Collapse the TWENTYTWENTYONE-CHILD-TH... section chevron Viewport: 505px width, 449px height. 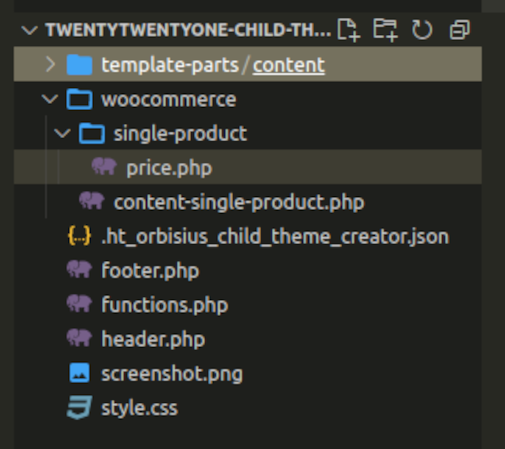tap(29, 30)
